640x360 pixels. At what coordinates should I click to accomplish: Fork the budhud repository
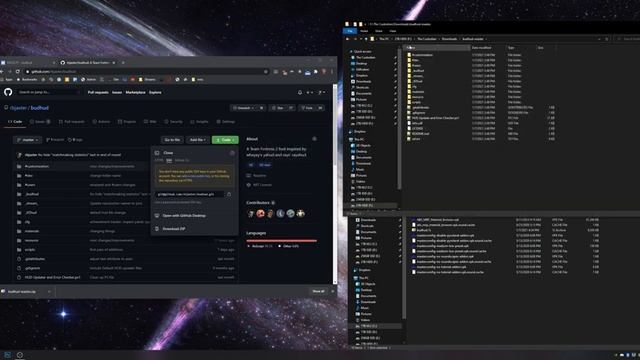coord(309,108)
